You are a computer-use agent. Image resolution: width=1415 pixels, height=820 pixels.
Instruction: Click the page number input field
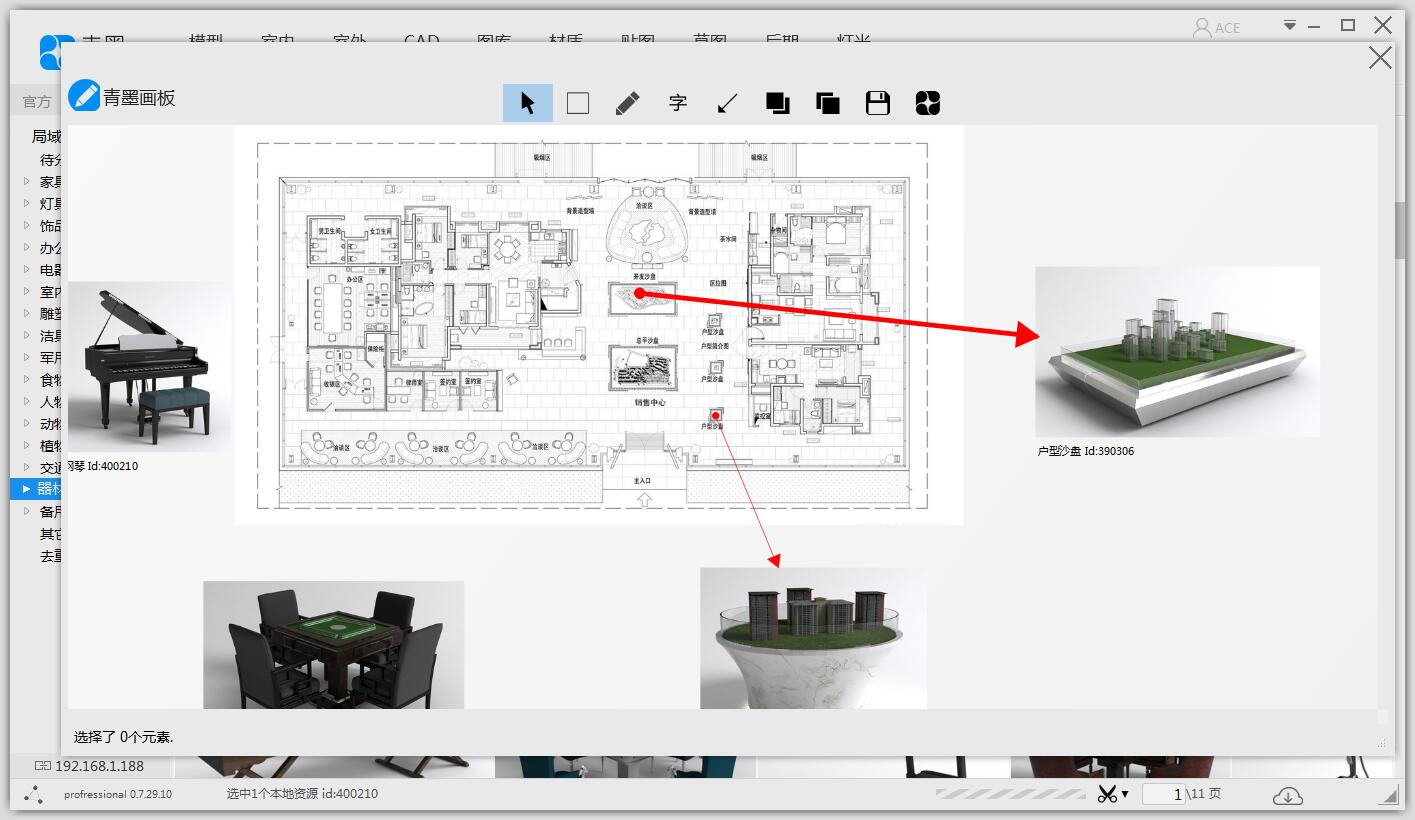pos(1164,794)
